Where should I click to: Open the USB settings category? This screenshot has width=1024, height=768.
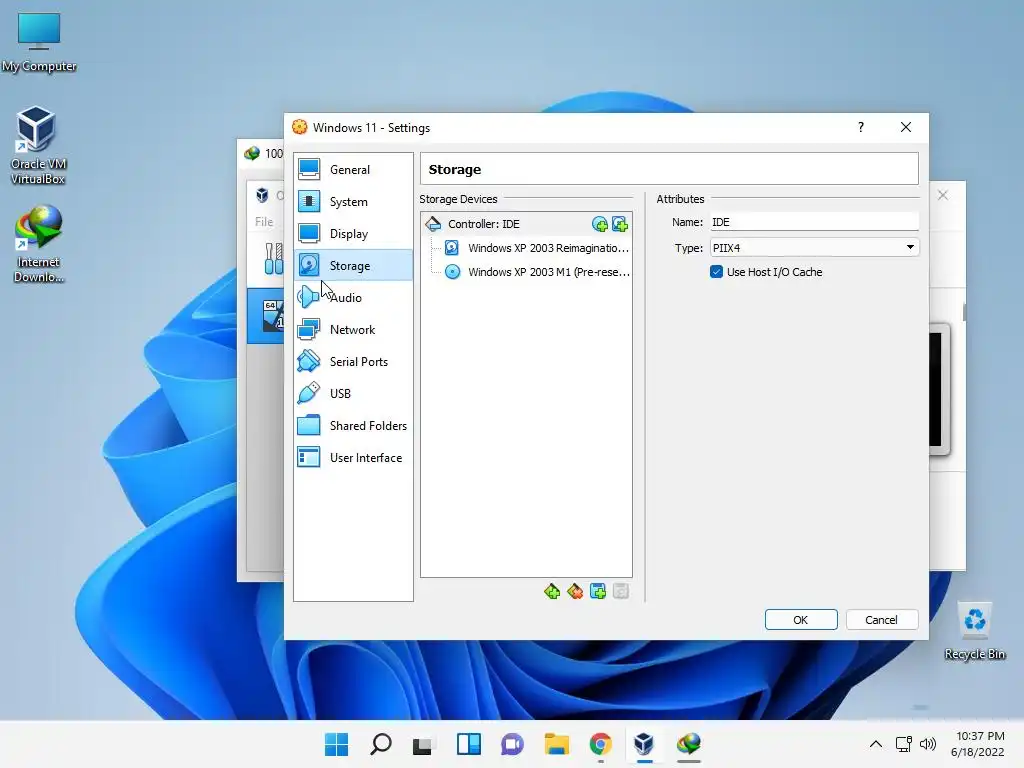[x=353, y=394]
